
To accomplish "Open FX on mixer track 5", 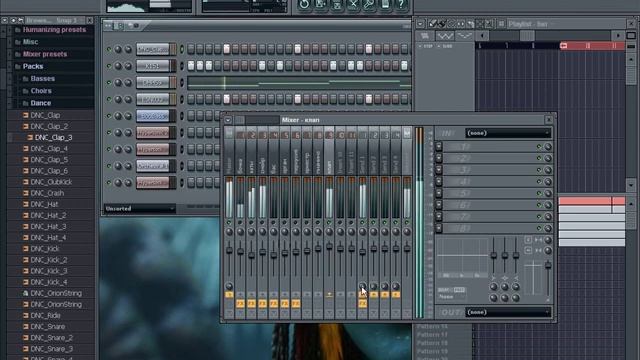I will 284,303.
